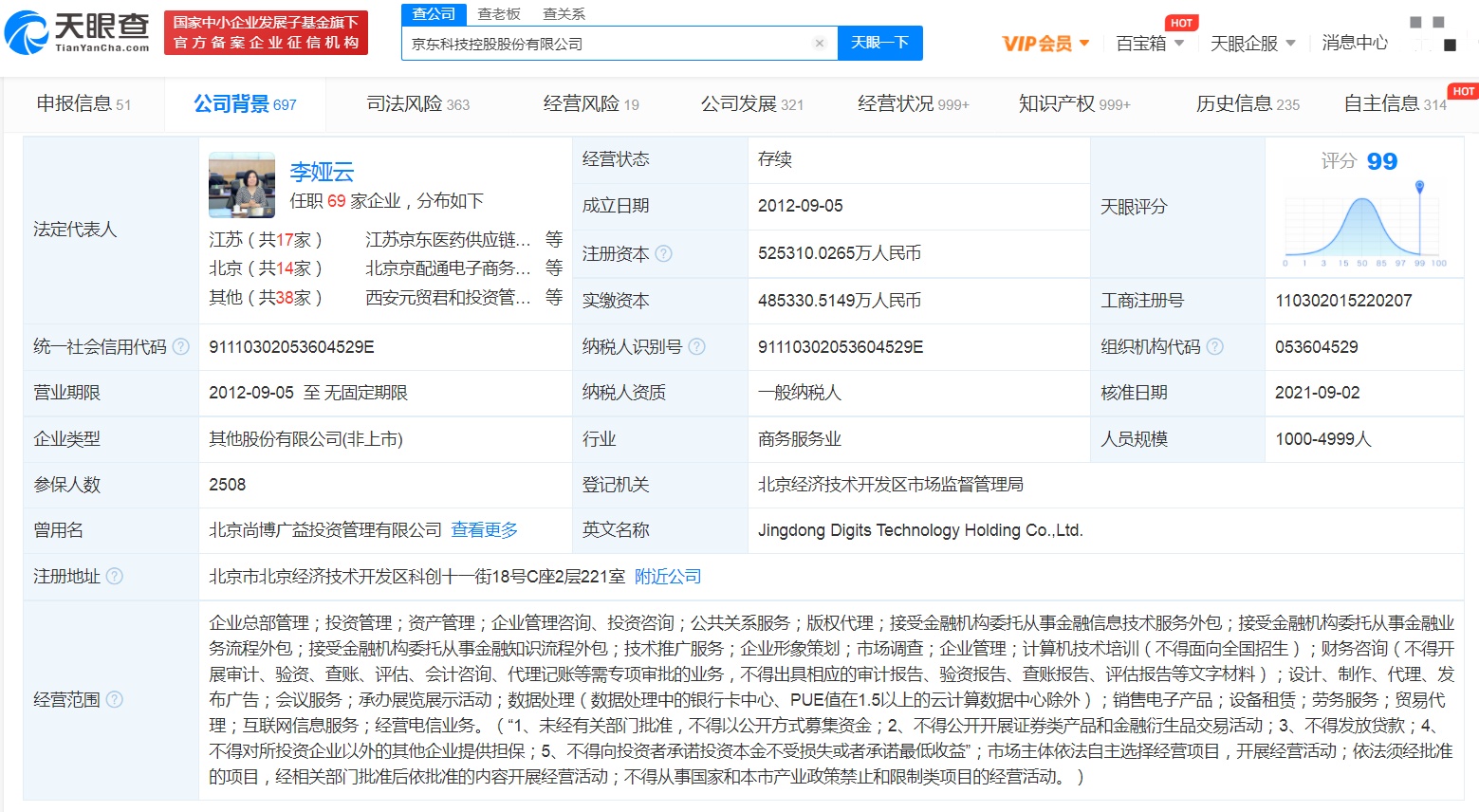Click the 国家中小企业发展子基金旗下 banner

[x=266, y=33]
